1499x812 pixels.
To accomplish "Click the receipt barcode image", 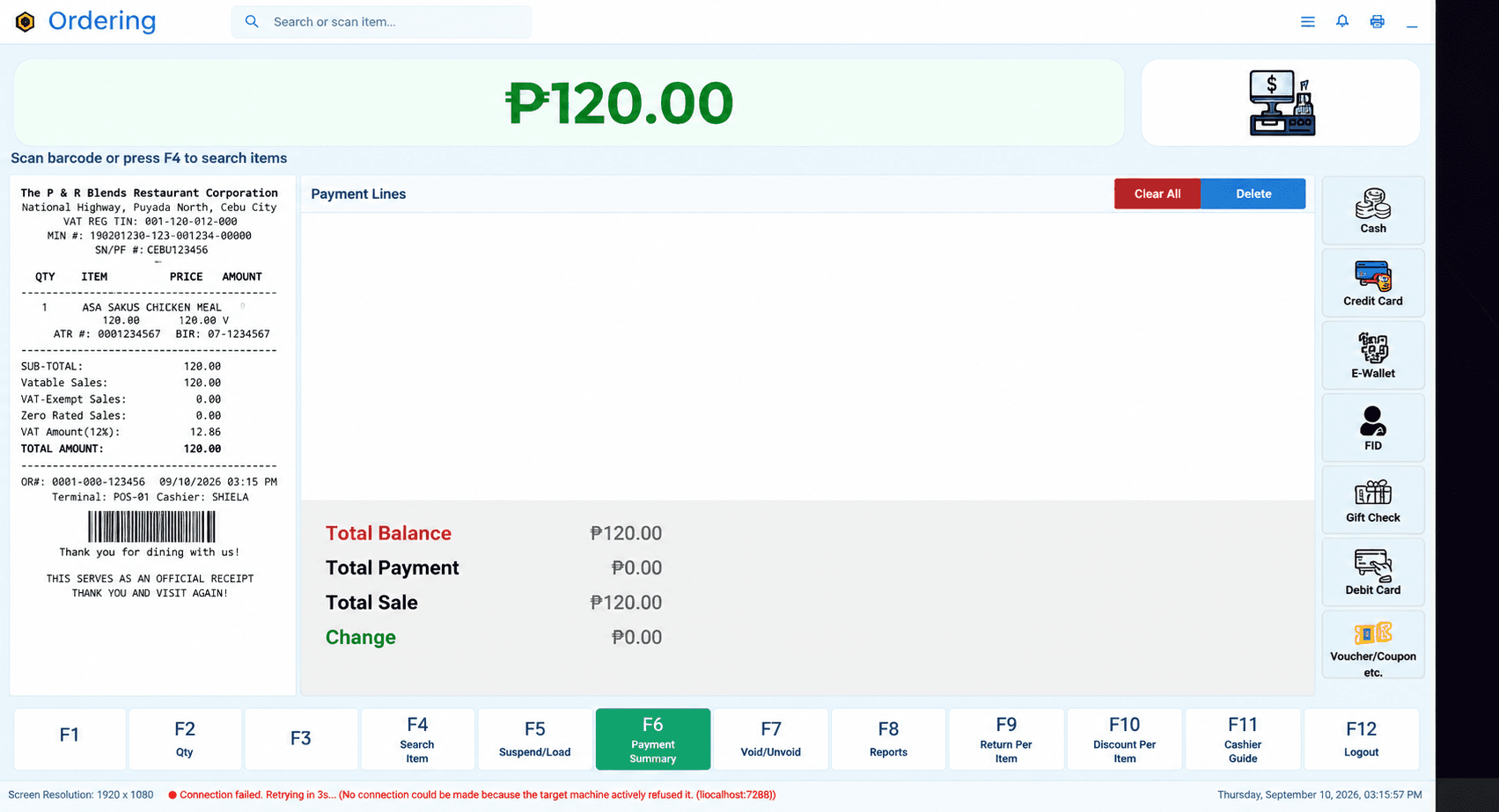I will 151,527.
